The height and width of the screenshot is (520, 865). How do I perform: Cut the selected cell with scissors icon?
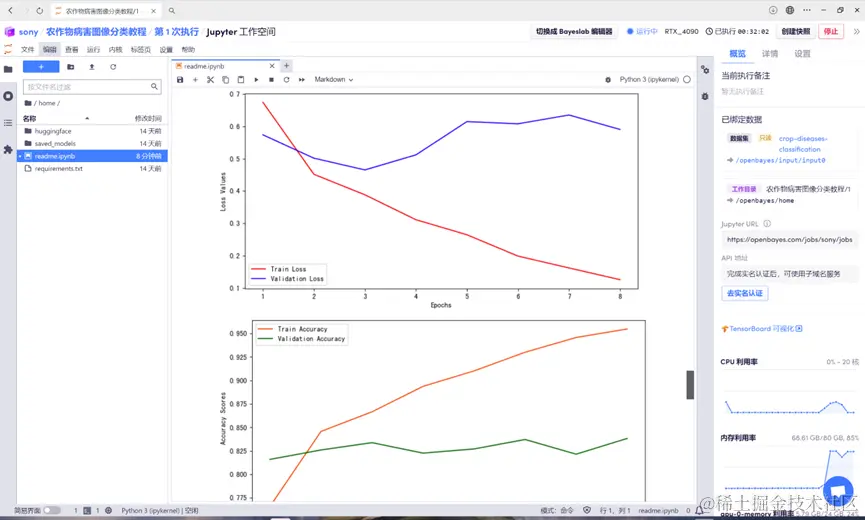pos(210,79)
